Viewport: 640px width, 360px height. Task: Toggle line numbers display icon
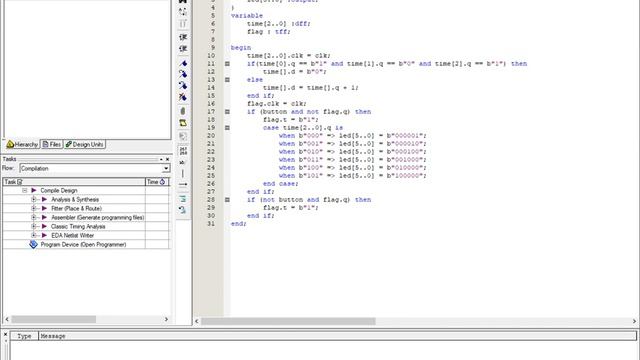point(183,151)
